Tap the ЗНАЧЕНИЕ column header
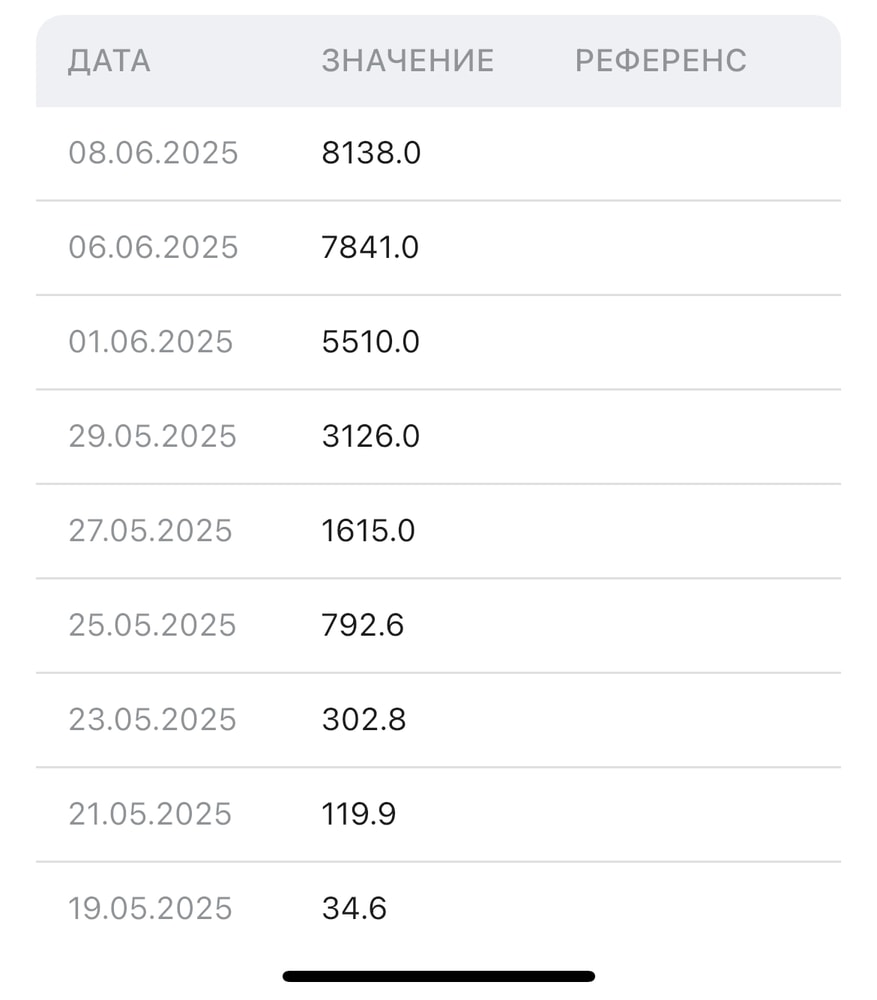This screenshot has width=877, height=1000. tap(408, 61)
